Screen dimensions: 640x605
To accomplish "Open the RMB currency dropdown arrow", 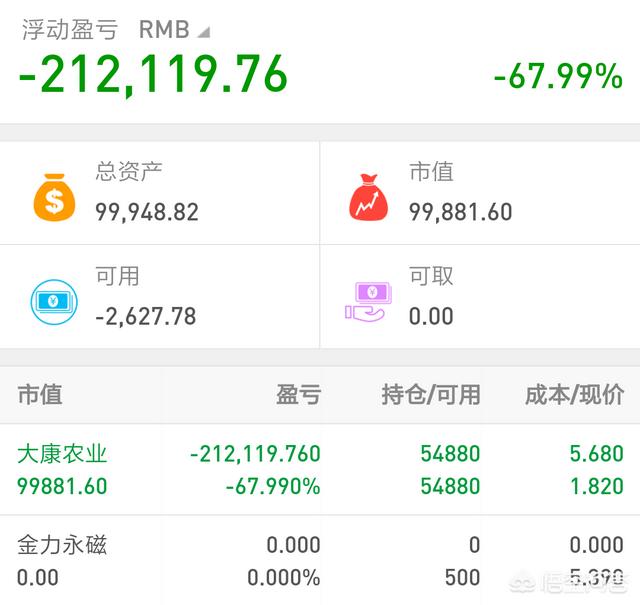I will (x=204, y=32).
